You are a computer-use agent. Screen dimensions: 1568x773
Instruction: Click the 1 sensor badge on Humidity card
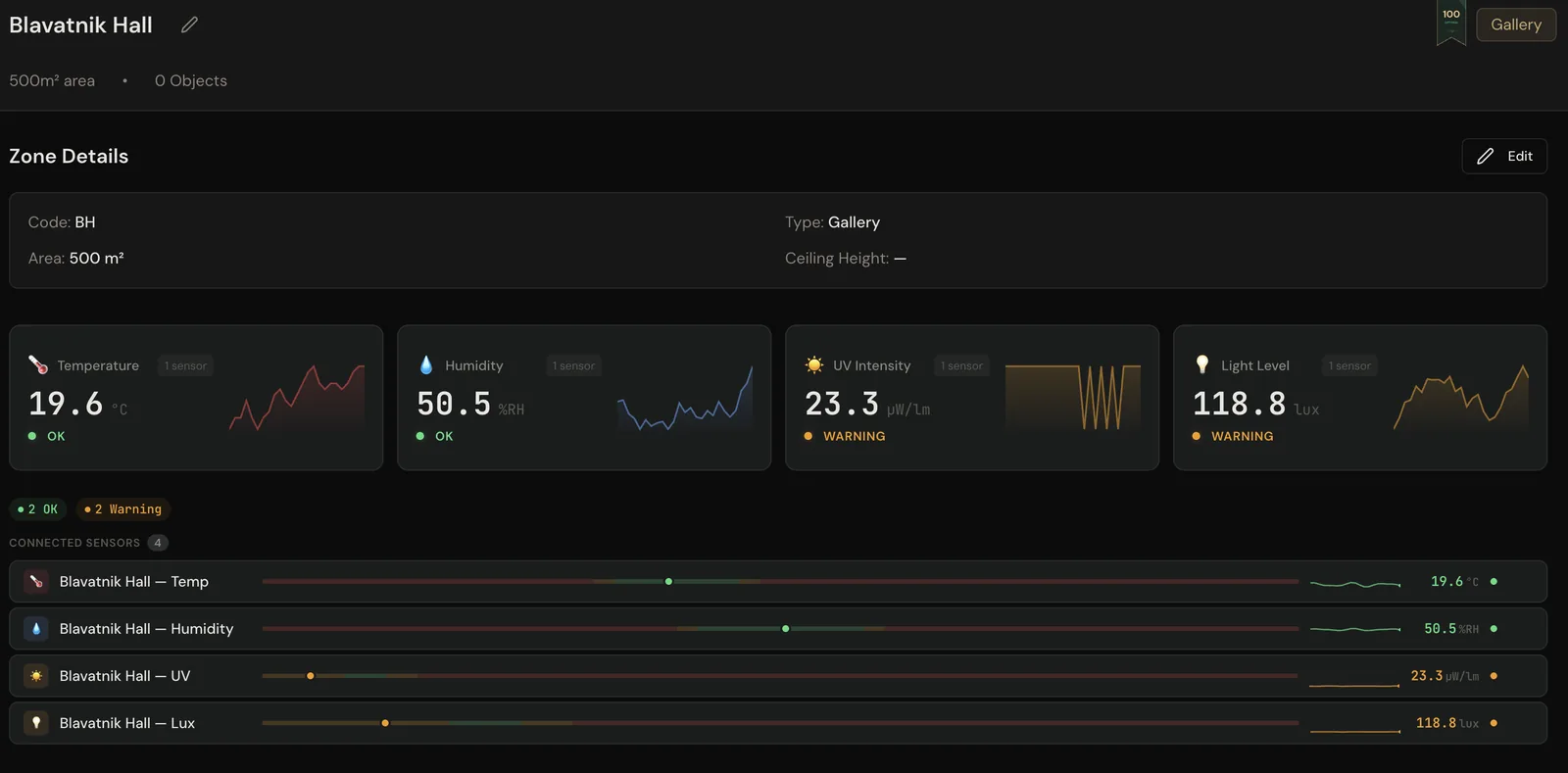573,365
